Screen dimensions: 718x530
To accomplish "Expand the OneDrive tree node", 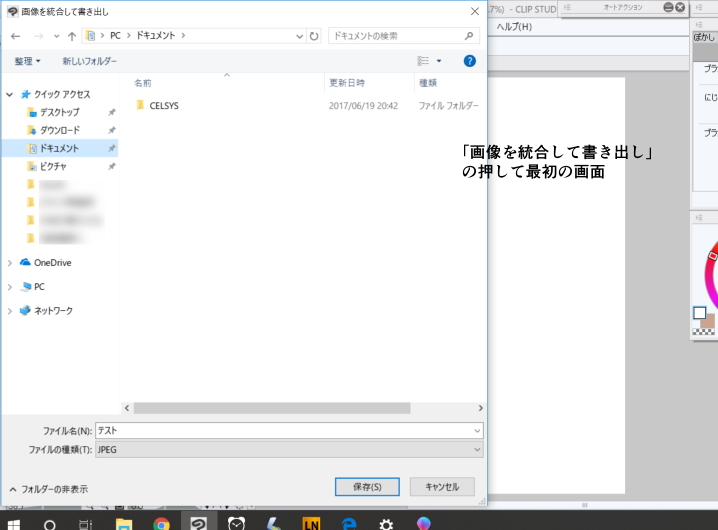I will 10,263.
